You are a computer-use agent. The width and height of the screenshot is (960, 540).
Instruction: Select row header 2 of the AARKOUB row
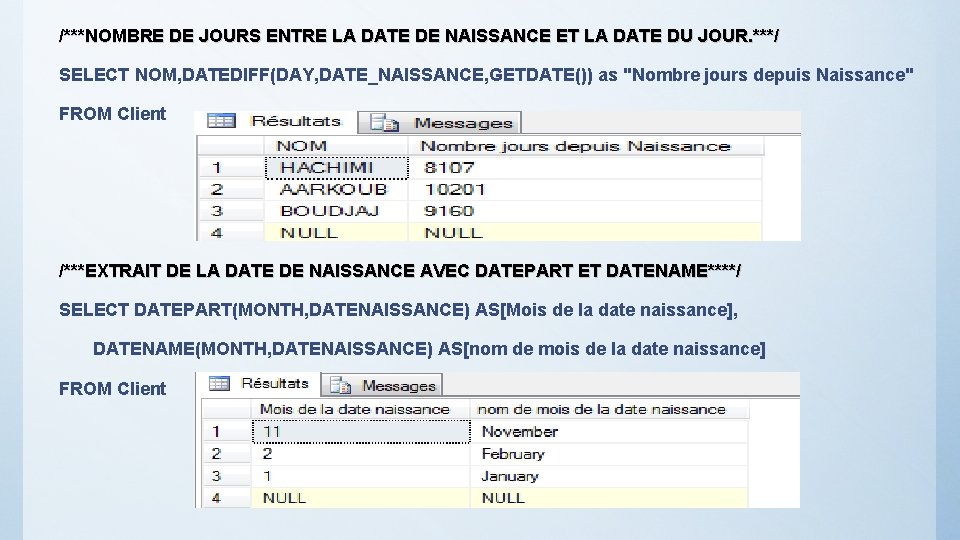(231, 190)
